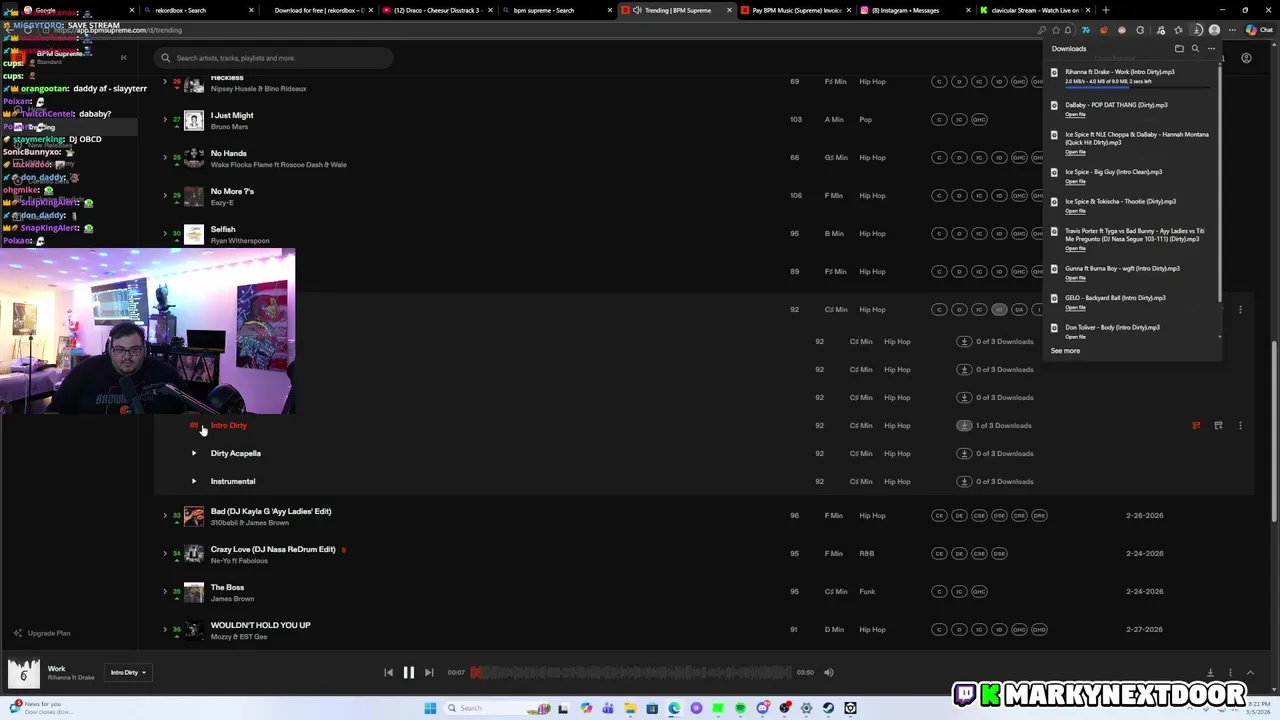Open the downloads folder icon in Downloads panel
This screenshot has width=1280, height=720.
click(1179, 48)
